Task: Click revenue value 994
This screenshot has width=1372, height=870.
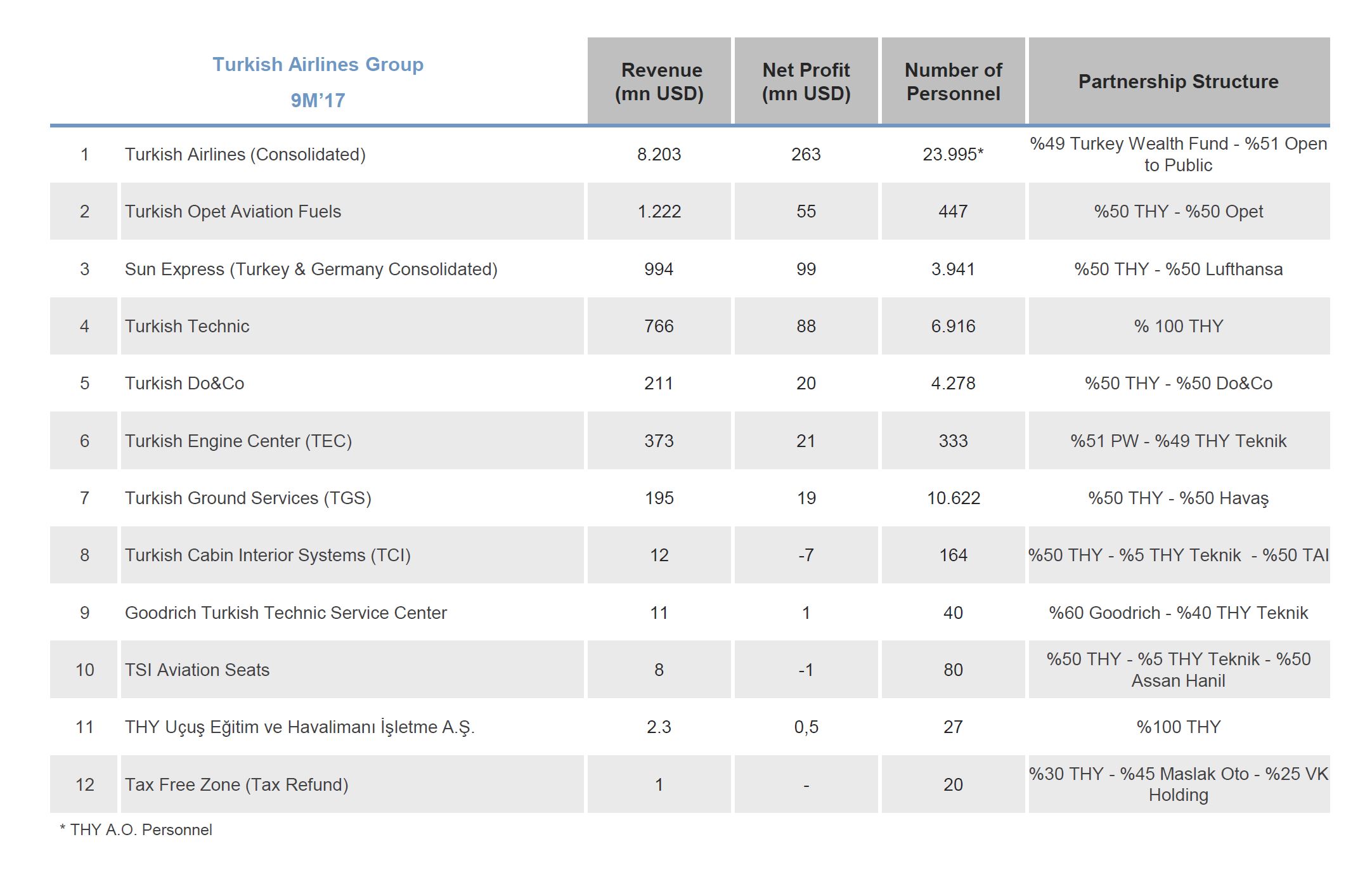Action: click(x=659, y=269)
